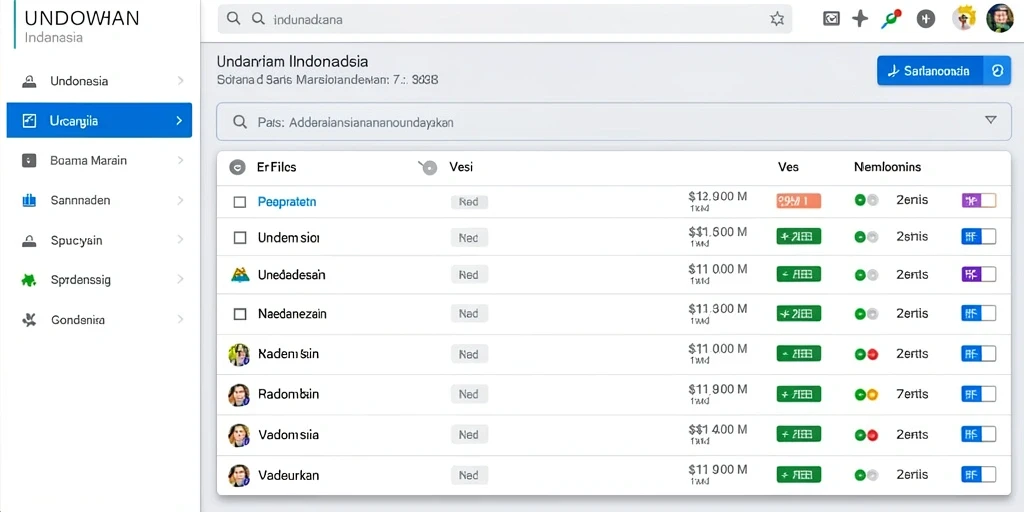Open the image icon in top toolbar
1024x512 pixels.
point(831,19)
